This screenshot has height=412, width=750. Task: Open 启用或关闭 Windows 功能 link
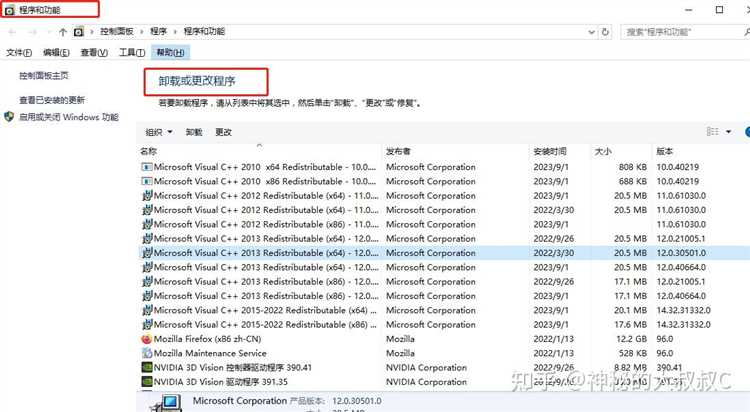pos(68,117)
